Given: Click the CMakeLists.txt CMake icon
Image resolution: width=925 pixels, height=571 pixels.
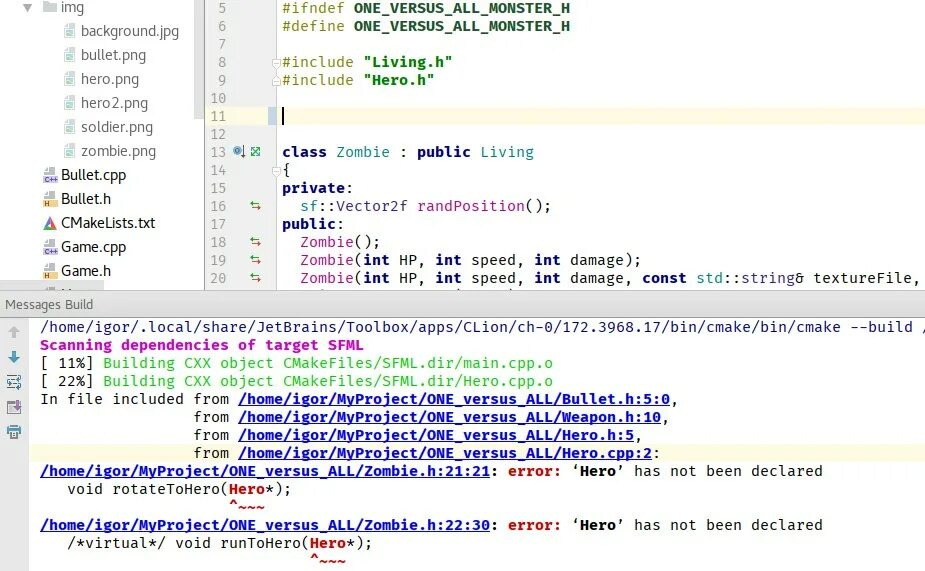Looking at the screenshot, I should (x=50, y=223).
